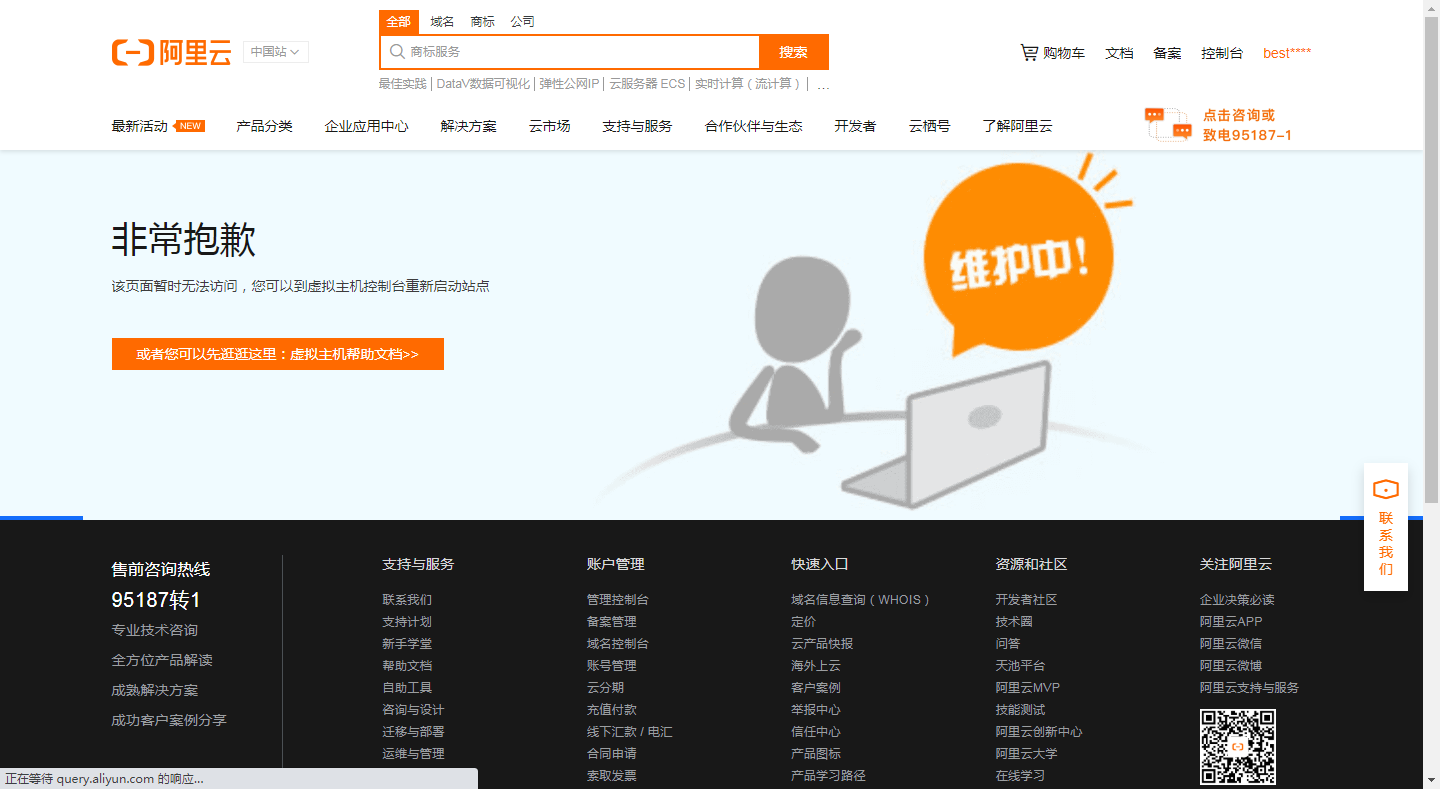The image size is (1440, 789).
Task: Select the 商标 search tab
Action: tap(482, 22)
